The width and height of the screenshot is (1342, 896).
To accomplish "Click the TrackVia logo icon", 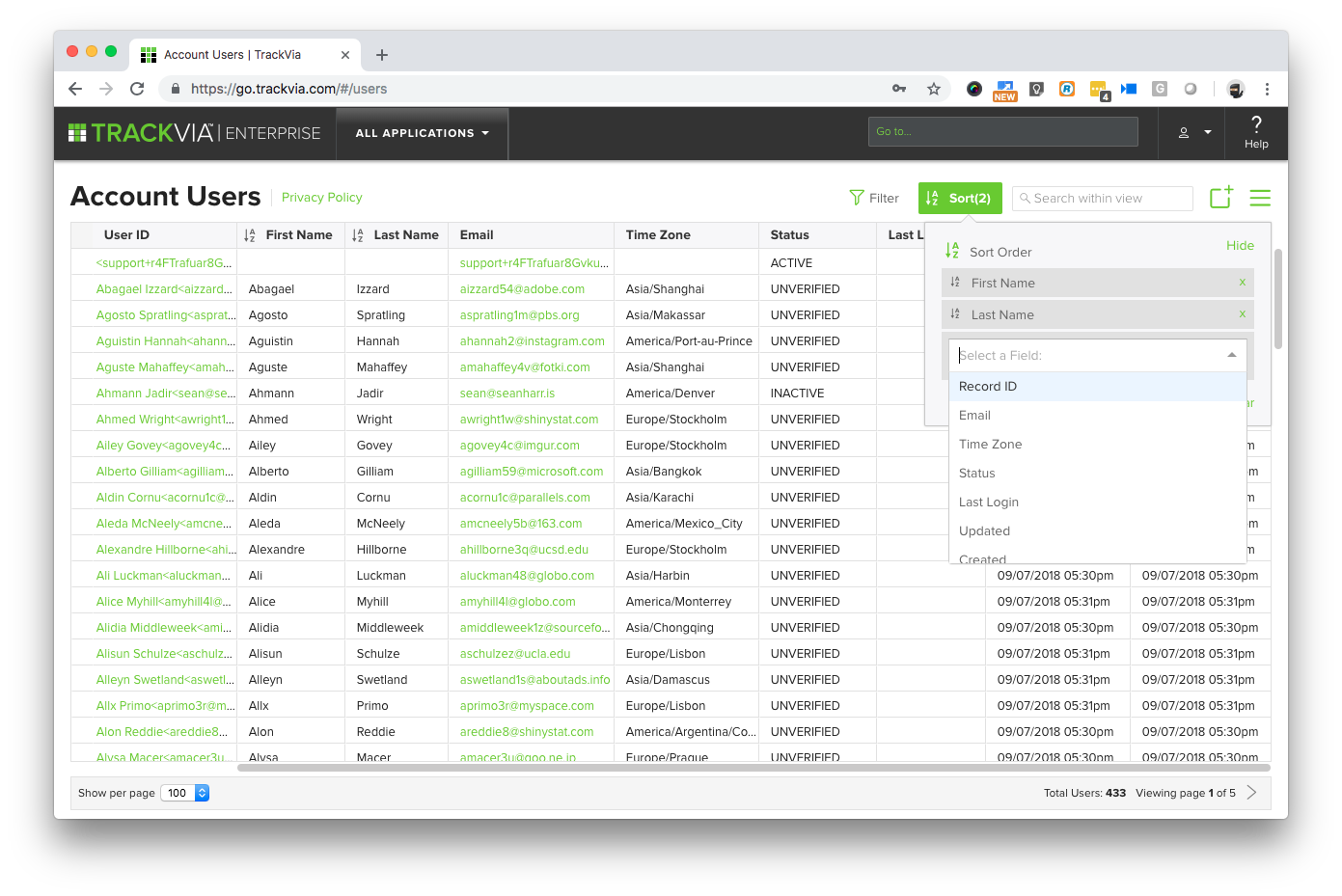I will coord(77,132).
